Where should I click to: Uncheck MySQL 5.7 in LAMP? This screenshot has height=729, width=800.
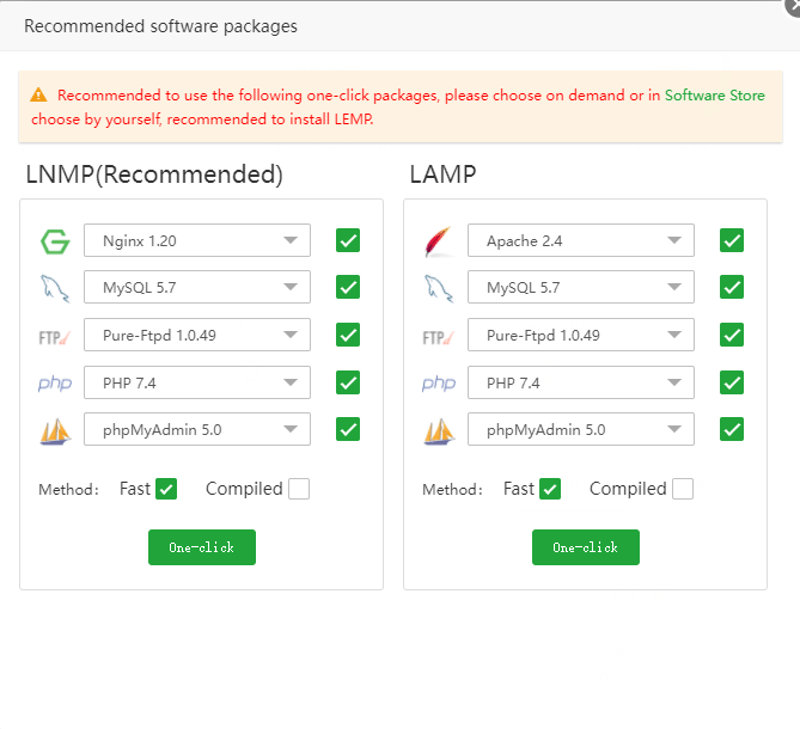click(732, 287)
